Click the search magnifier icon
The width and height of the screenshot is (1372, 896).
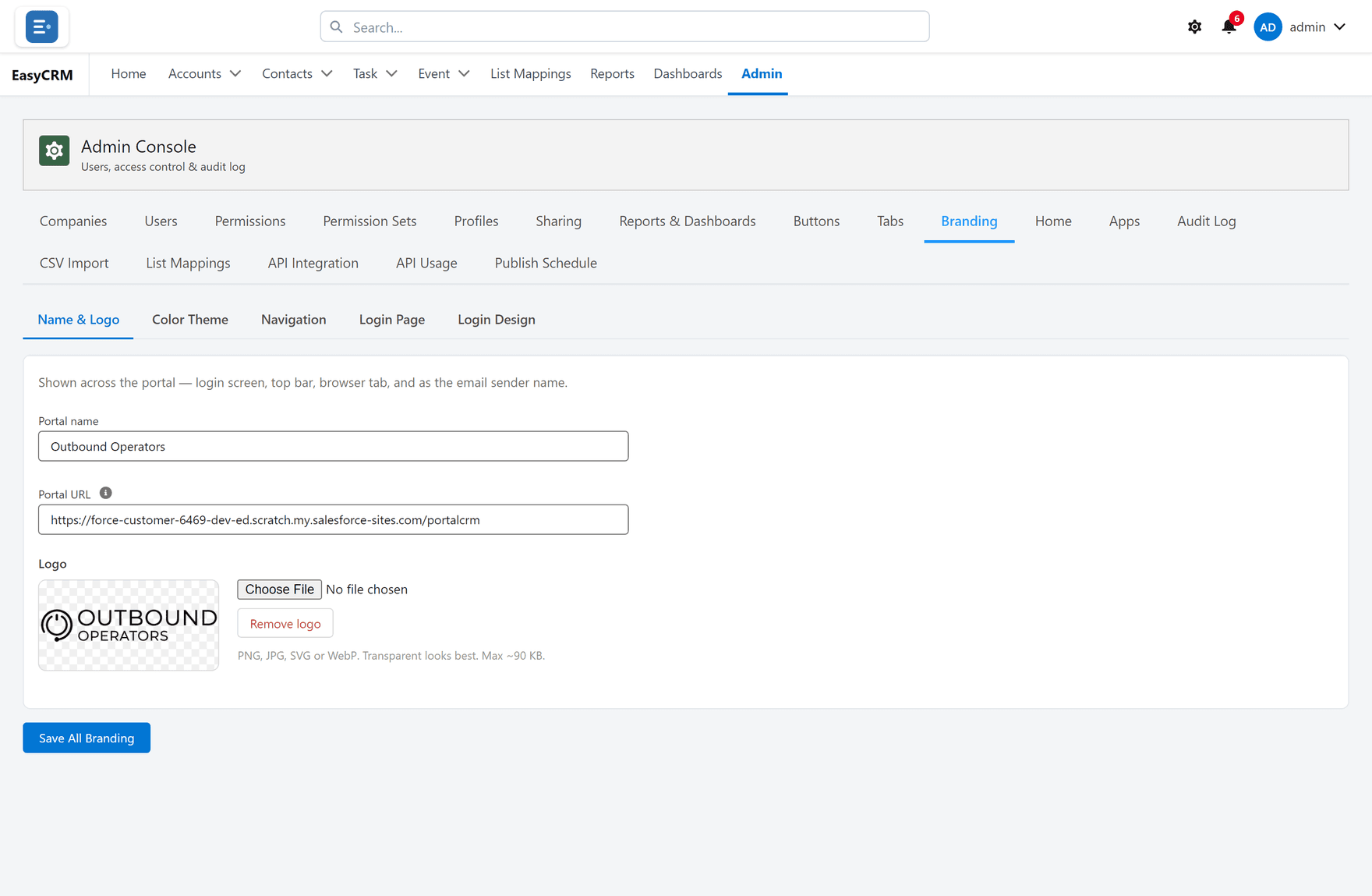point(336,27)
